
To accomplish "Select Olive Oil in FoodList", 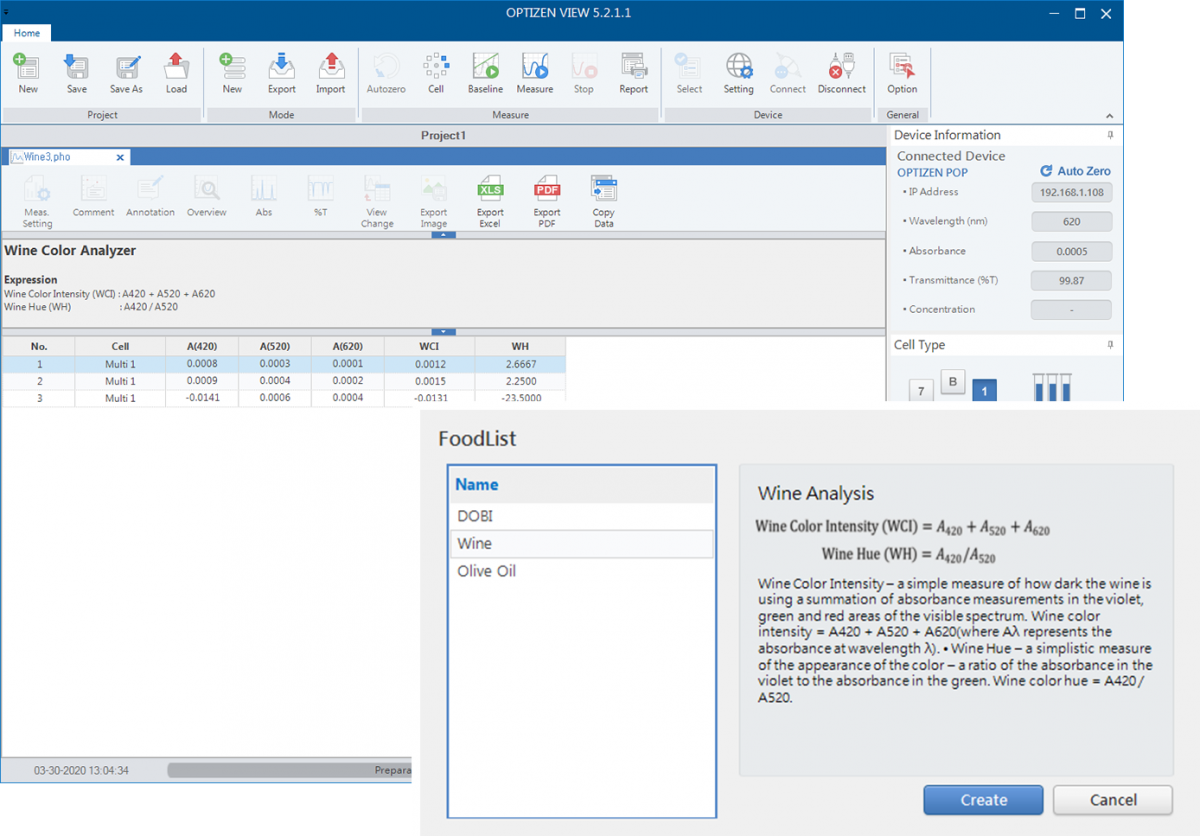I will [582, 572].
